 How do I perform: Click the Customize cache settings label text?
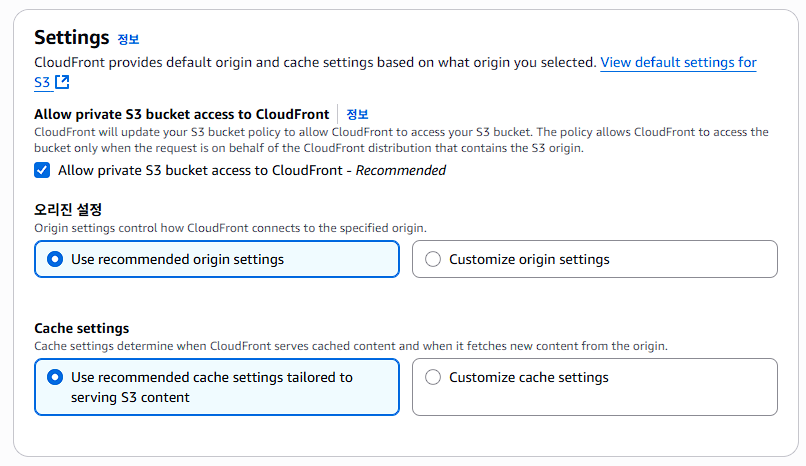(528, 378)
